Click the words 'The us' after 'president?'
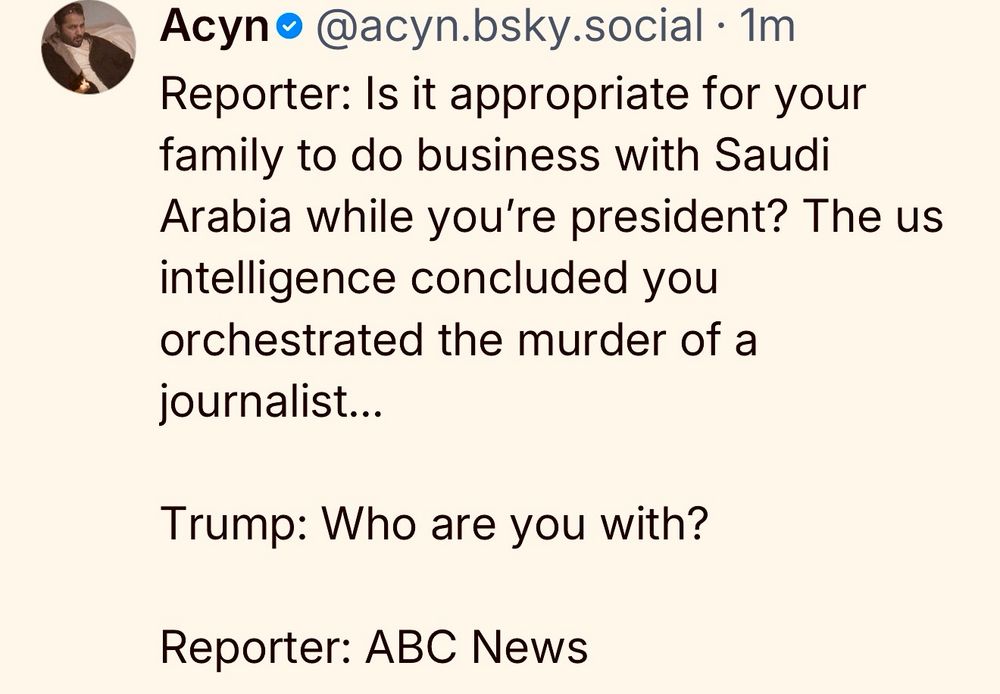This screenshot has height=694, width=1000. tap(874, 218)
